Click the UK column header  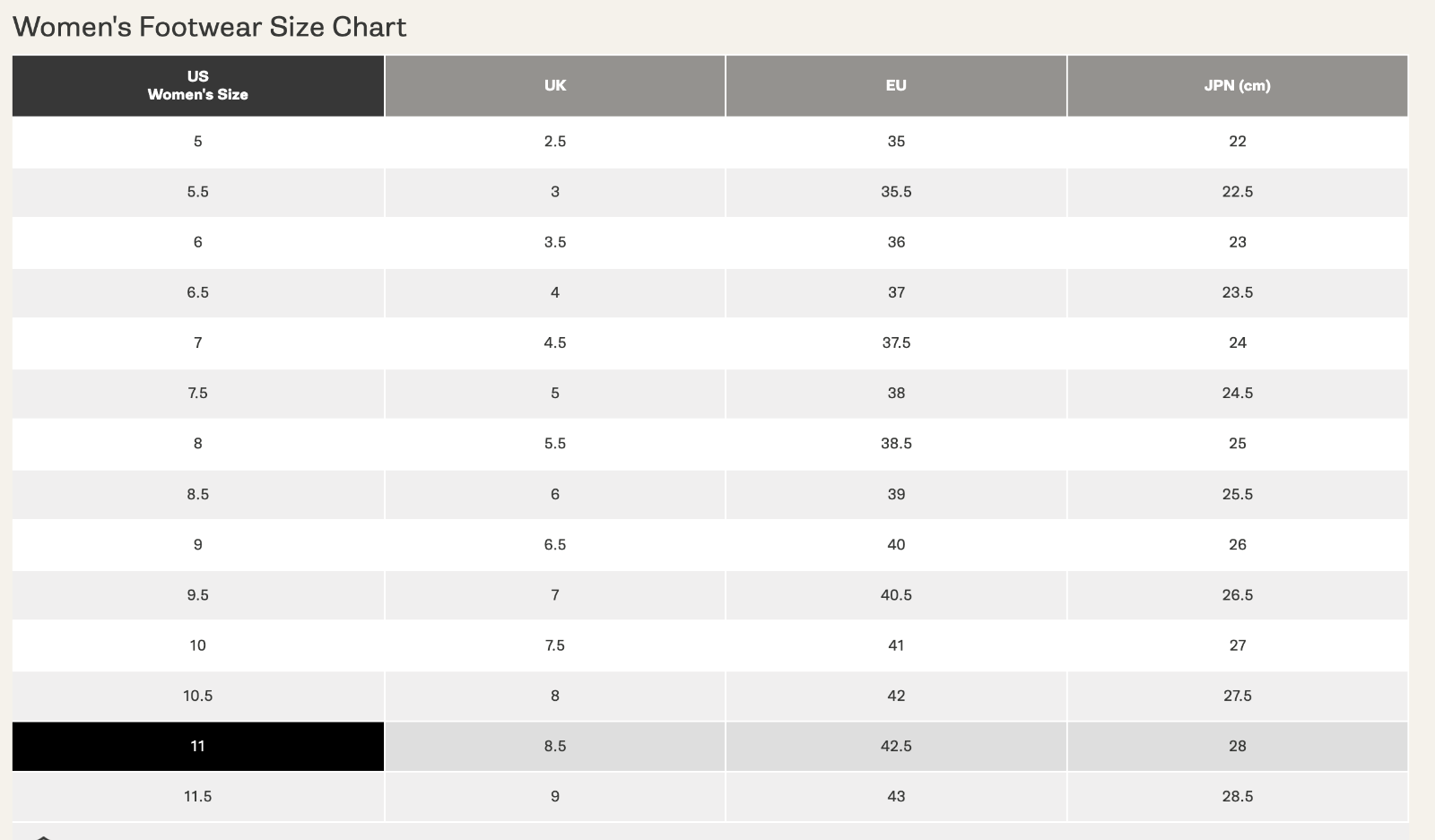[555, 85]
